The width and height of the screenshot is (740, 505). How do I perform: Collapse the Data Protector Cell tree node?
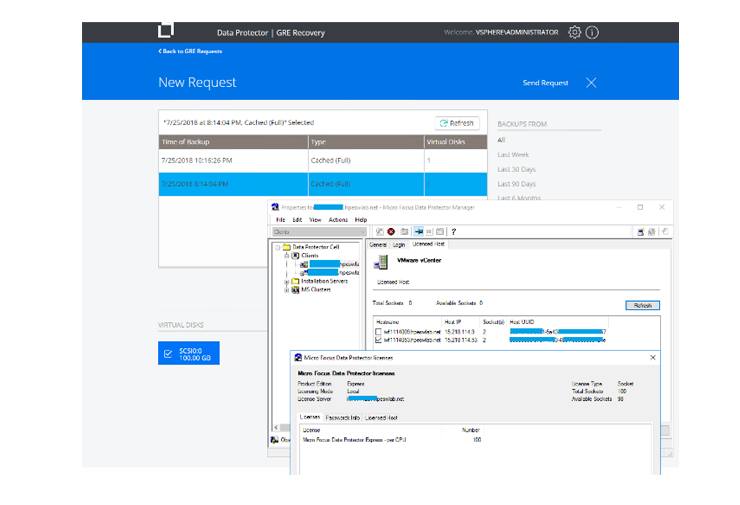[x=278, y=247]
